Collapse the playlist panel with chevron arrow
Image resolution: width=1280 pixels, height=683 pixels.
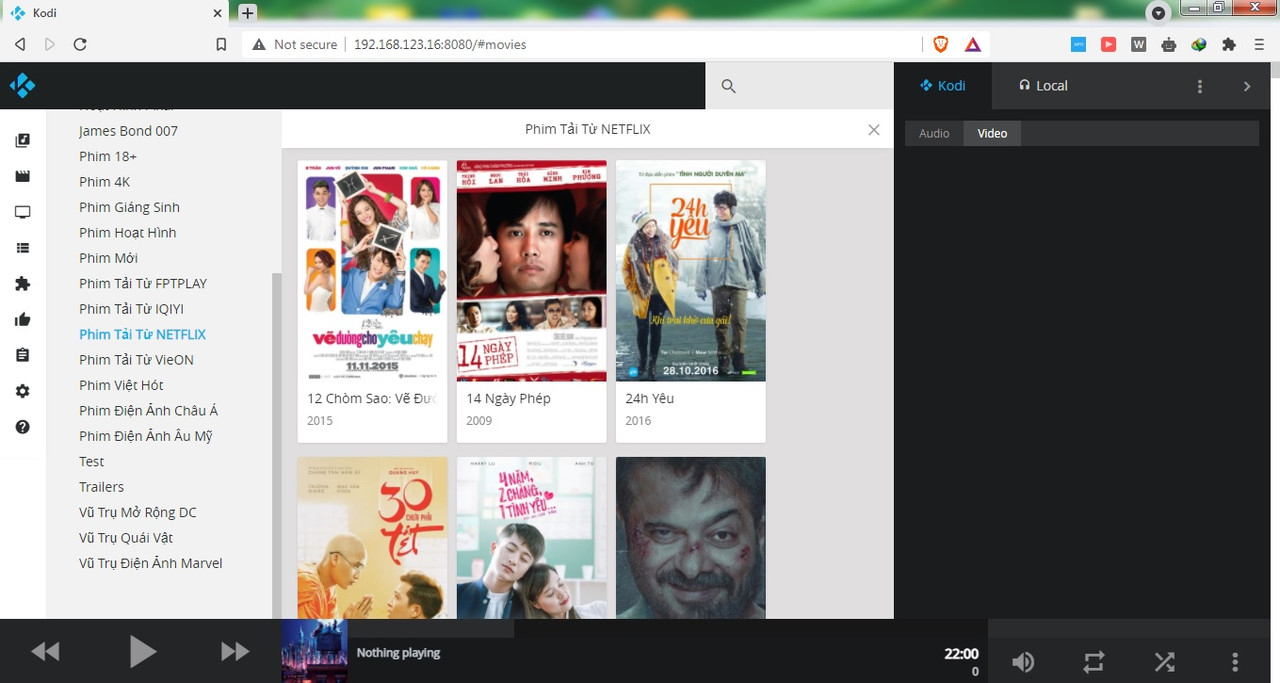coord(1247,86)
